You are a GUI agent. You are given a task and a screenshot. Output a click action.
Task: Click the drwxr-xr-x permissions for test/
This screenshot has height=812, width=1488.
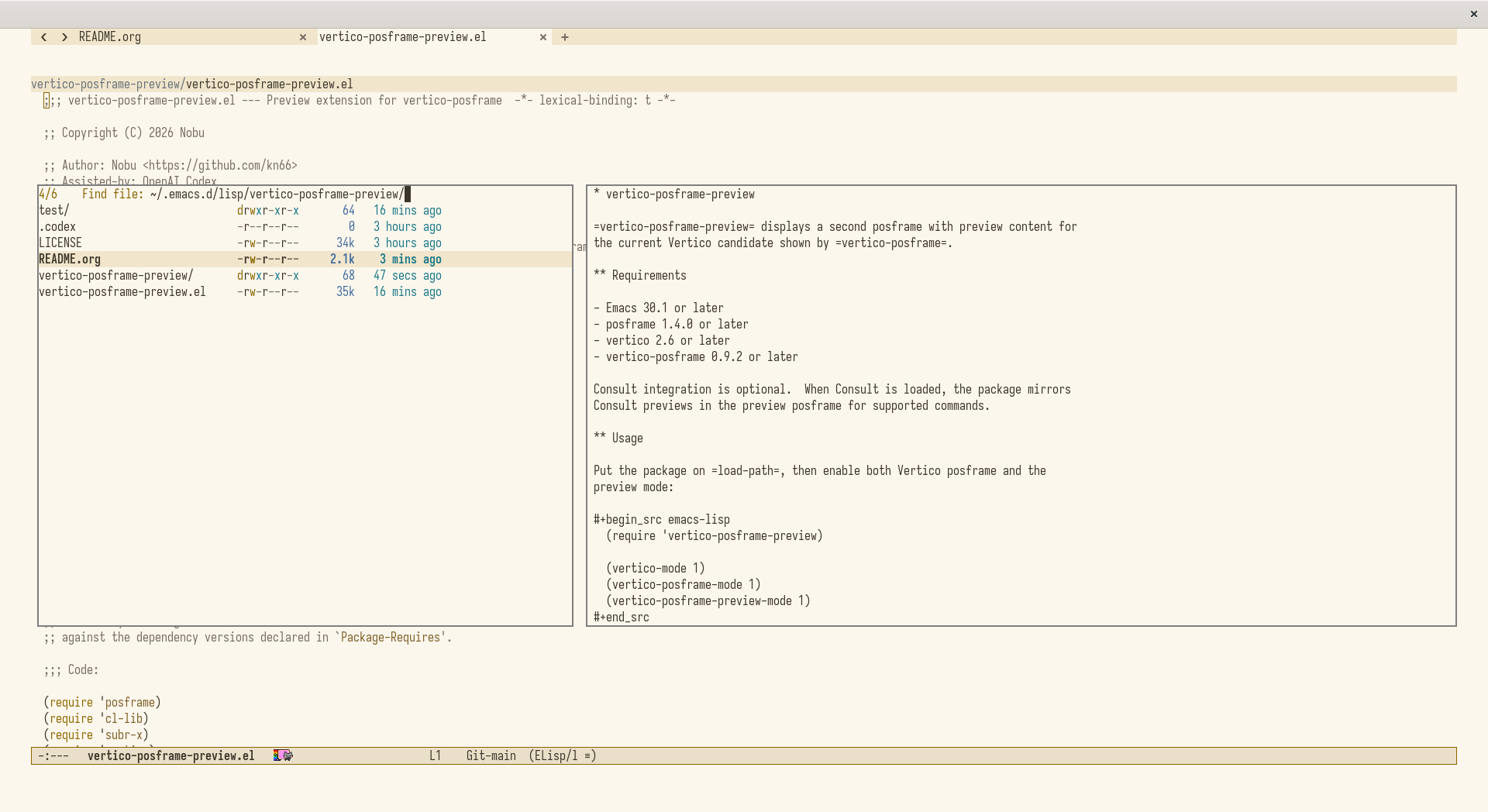tap(268, 211)
